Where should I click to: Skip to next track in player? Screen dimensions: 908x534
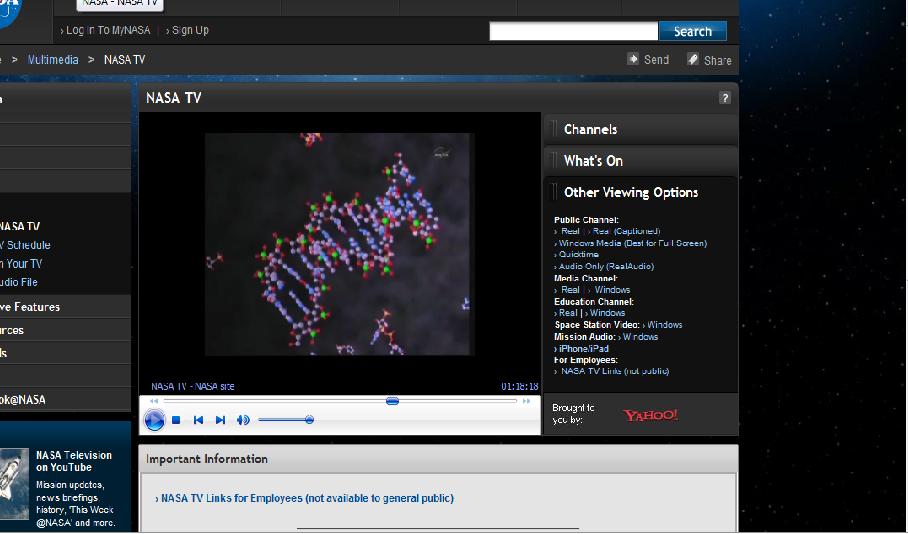[x=220, y=420]
